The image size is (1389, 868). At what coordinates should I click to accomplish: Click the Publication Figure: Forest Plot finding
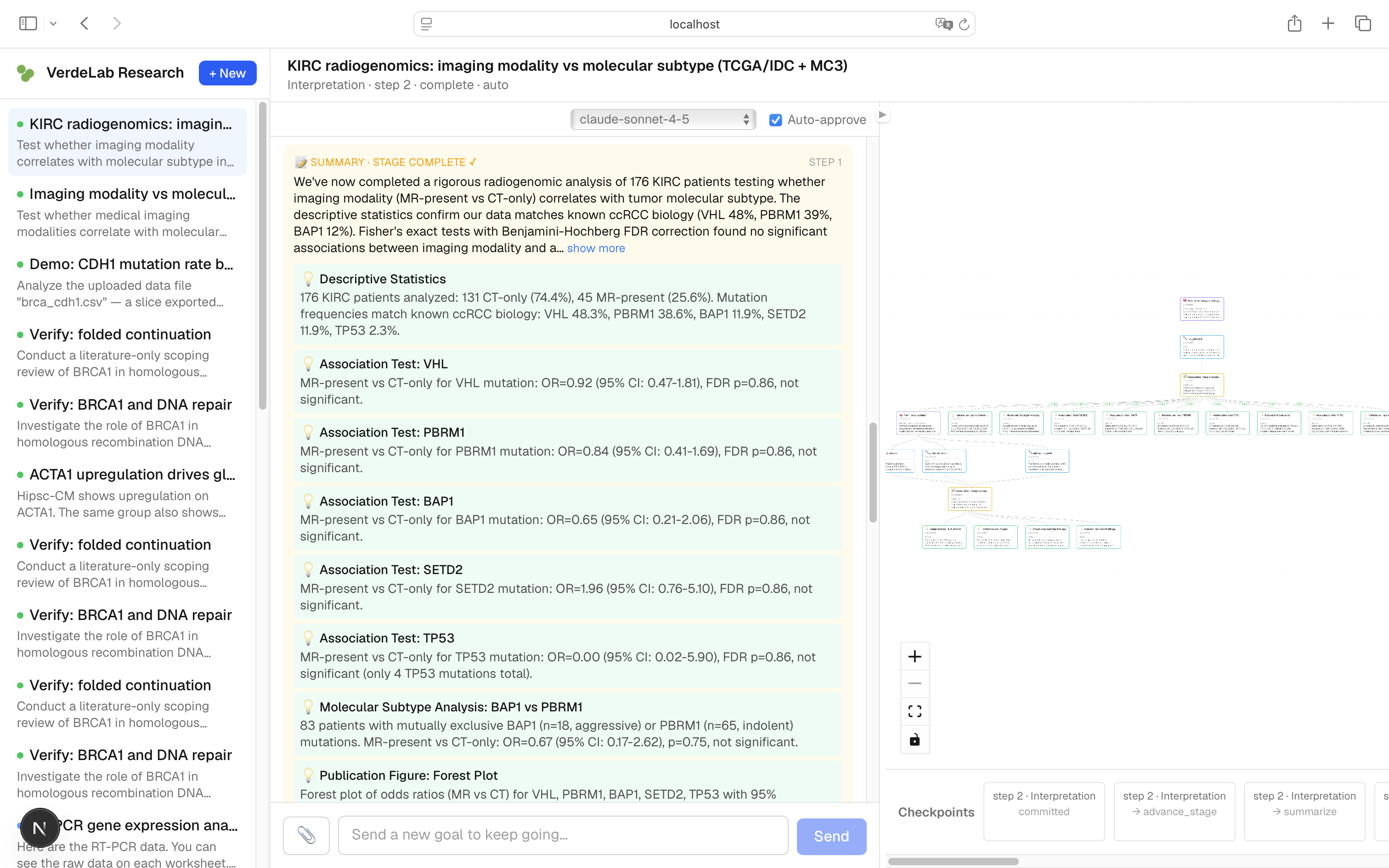[x=568, y=781]
